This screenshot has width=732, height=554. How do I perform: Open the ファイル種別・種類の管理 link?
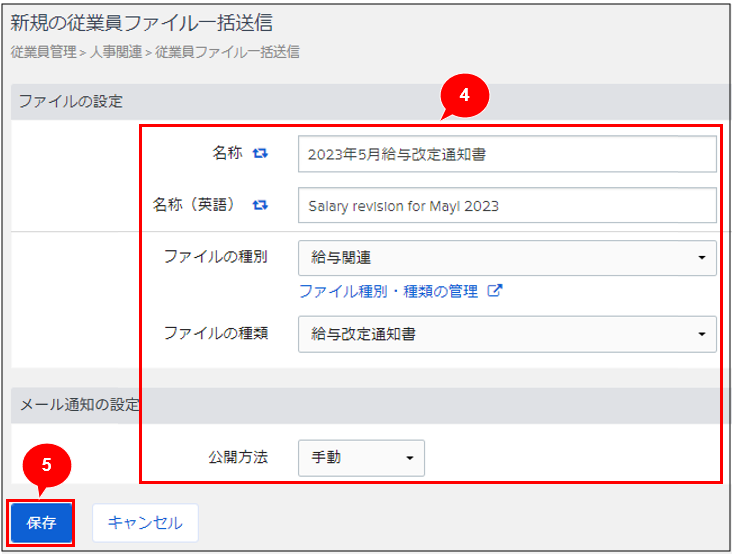[x=391, y=292]
